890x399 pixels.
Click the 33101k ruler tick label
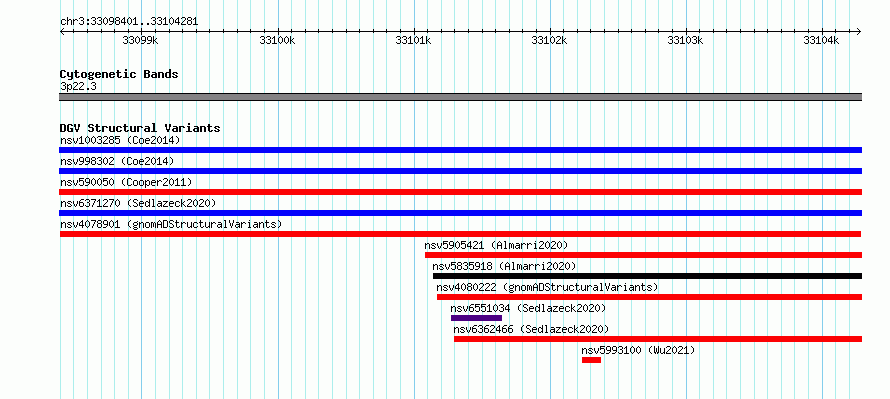(x=413, y=41)
